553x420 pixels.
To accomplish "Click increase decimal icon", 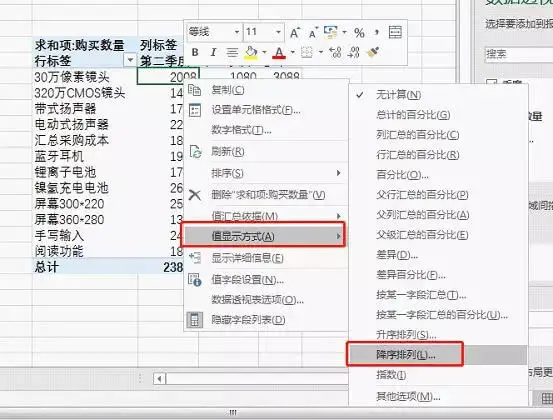I will [x=335, y=53].
